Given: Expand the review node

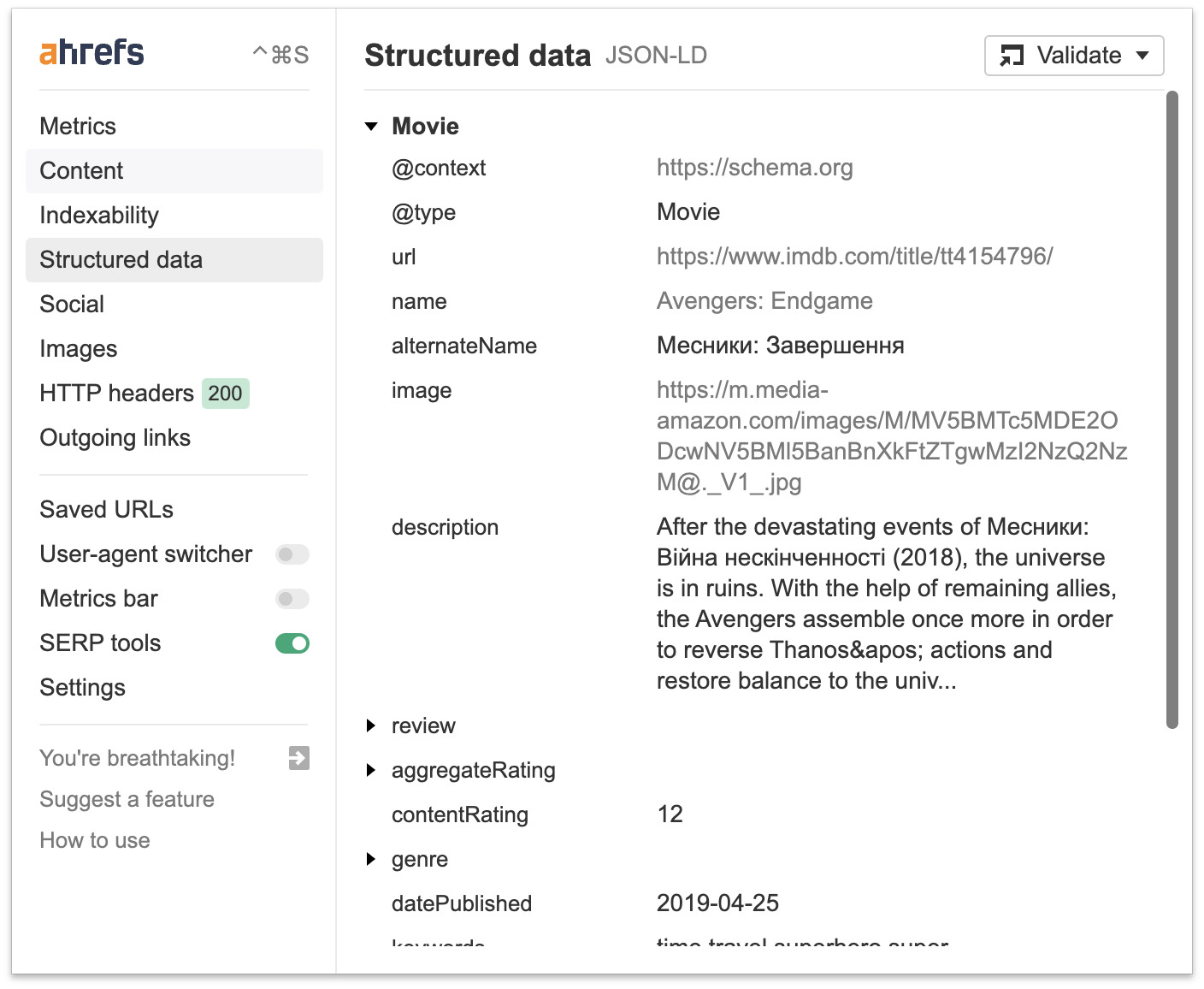Looking at the screenshot, I should [371, 725].
